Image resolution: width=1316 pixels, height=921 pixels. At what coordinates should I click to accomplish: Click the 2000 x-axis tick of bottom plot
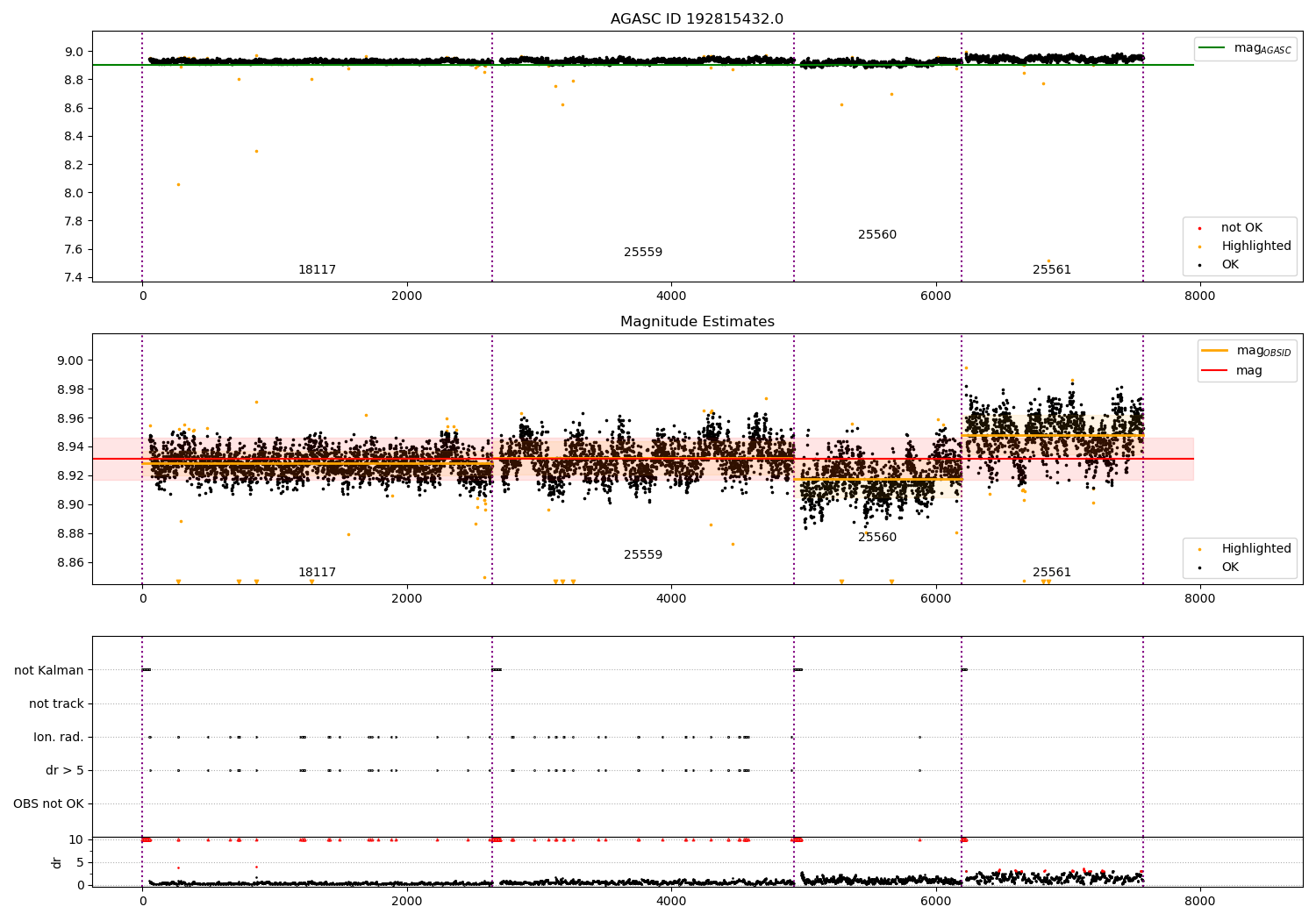coord(407,902)
